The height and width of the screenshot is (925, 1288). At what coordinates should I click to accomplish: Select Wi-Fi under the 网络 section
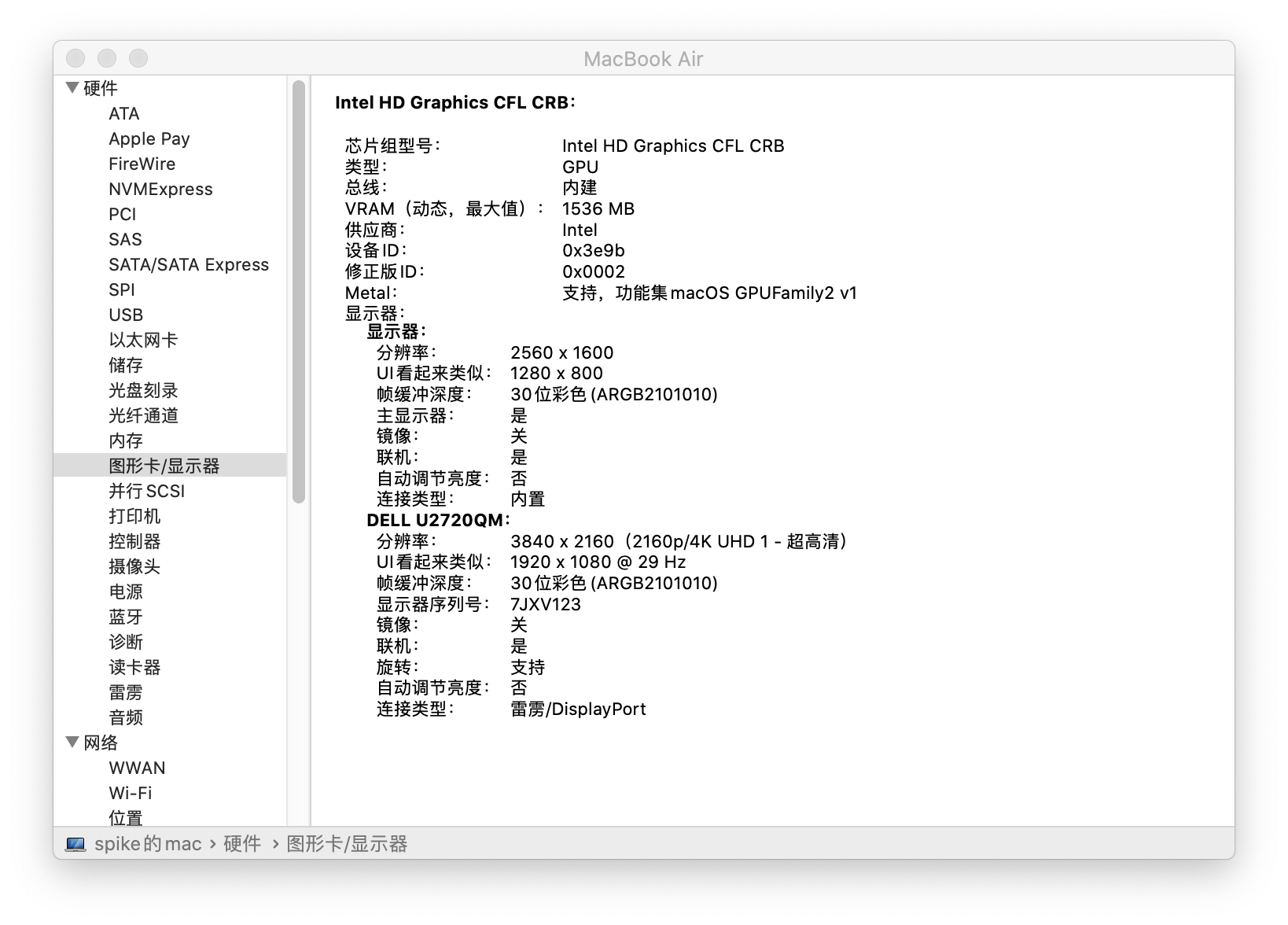pyautogui.click(x=129, y=793)
